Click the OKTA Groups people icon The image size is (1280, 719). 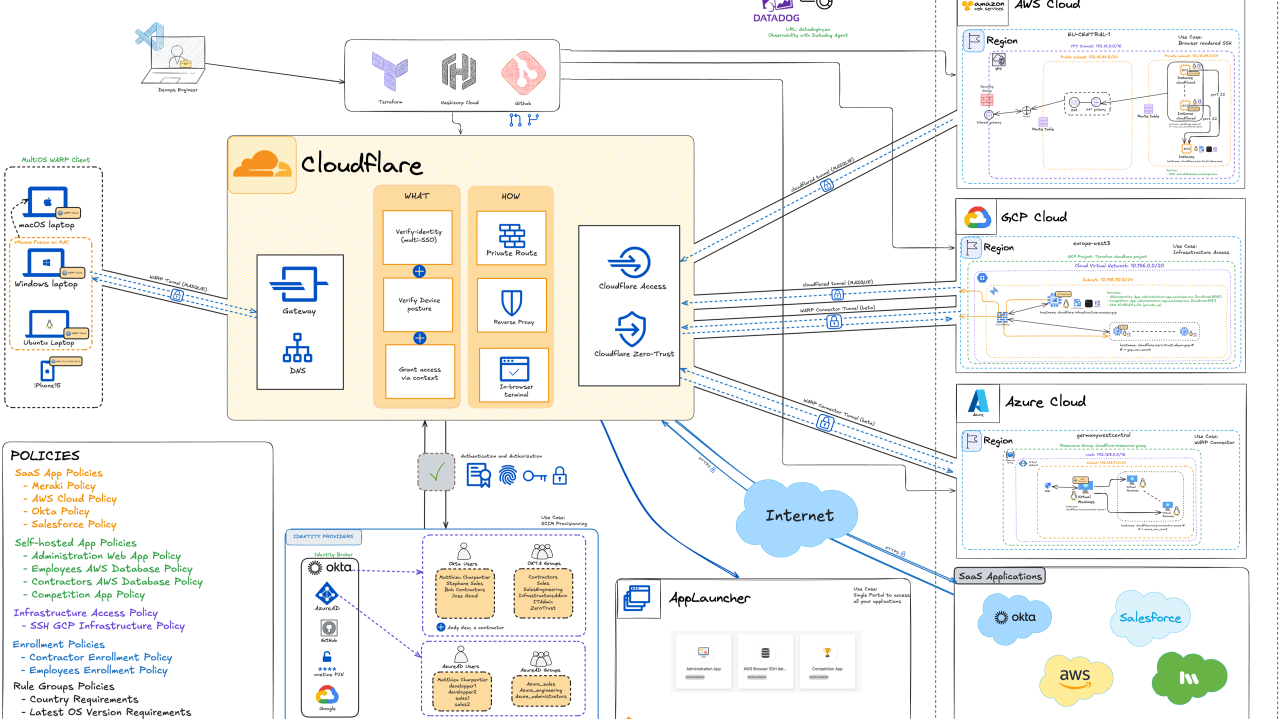[x=542, y=551]
